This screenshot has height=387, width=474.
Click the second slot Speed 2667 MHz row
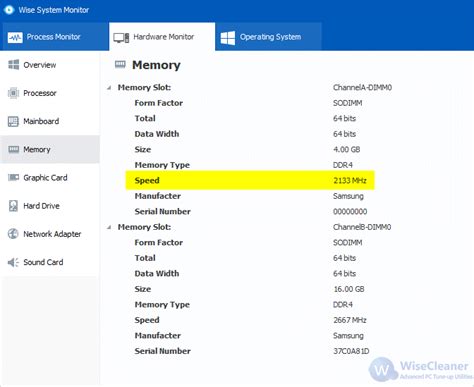pyautogui.click(x=250, y=320)
